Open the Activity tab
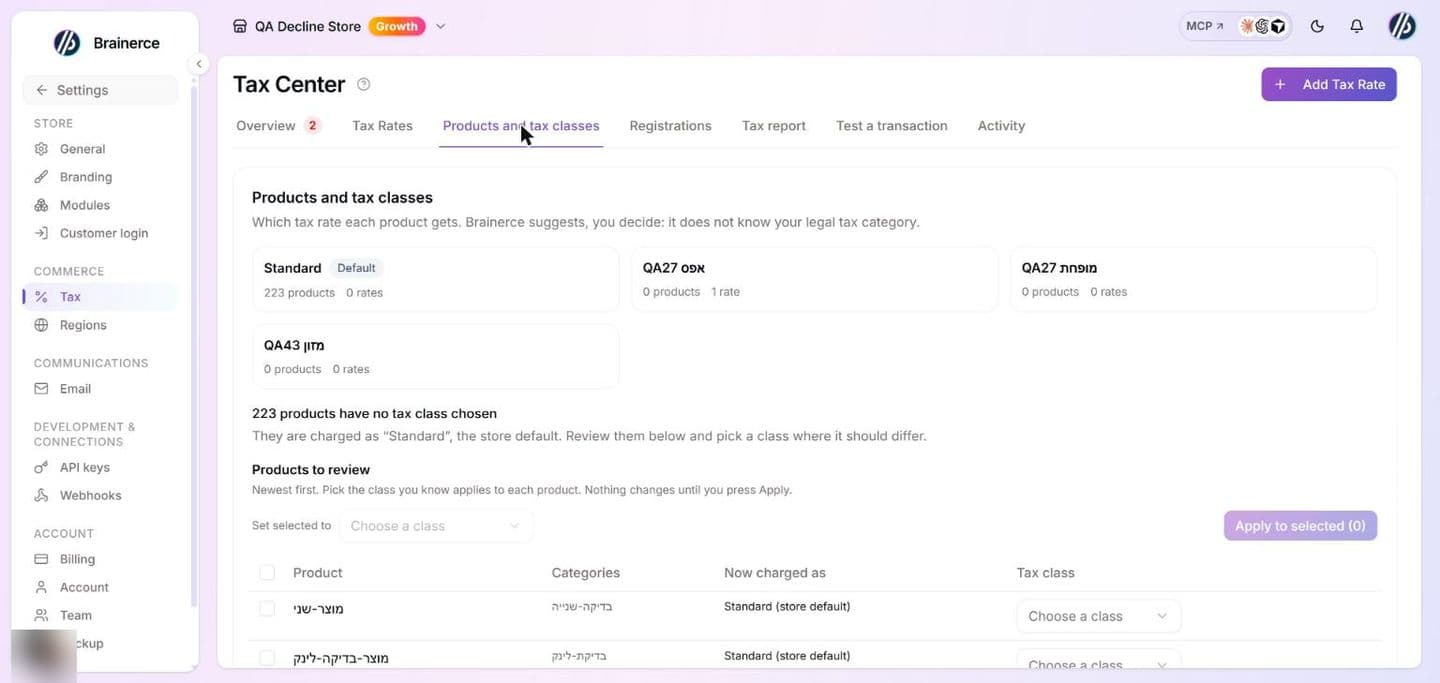This screenshot has height=683, width=1440. [x=1001, y=126]
